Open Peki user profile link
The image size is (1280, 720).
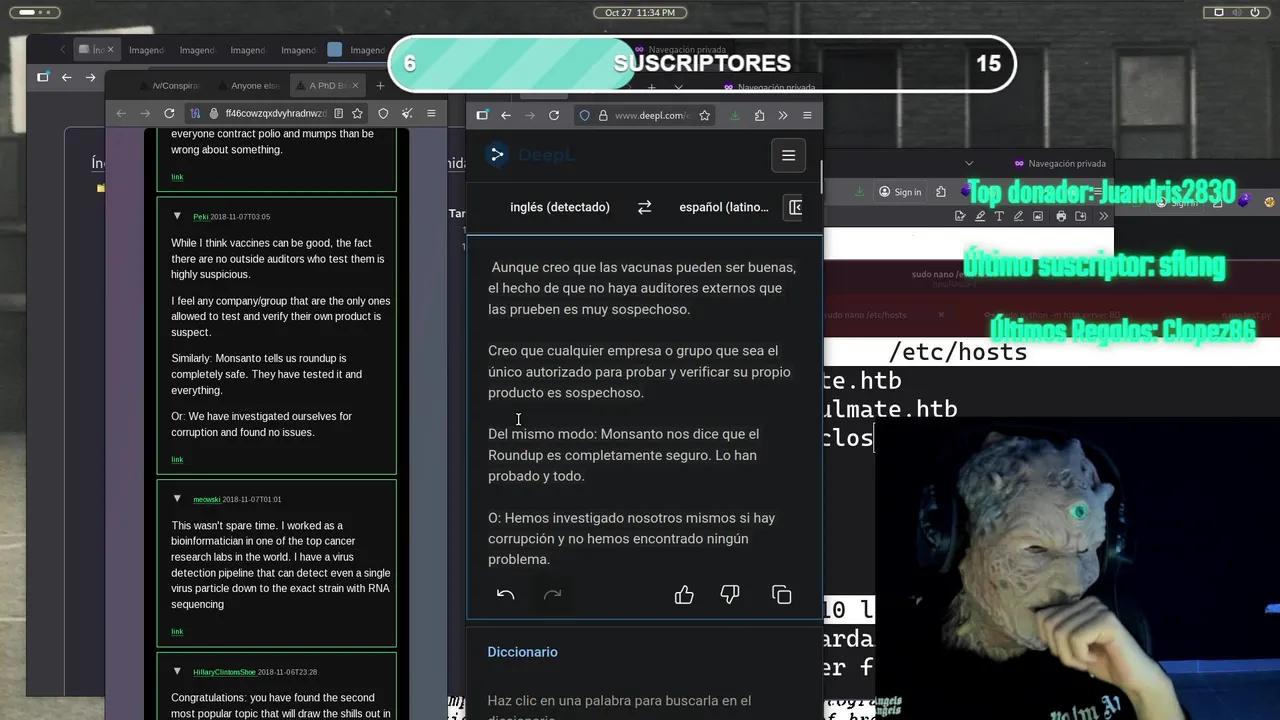(201, 217)
